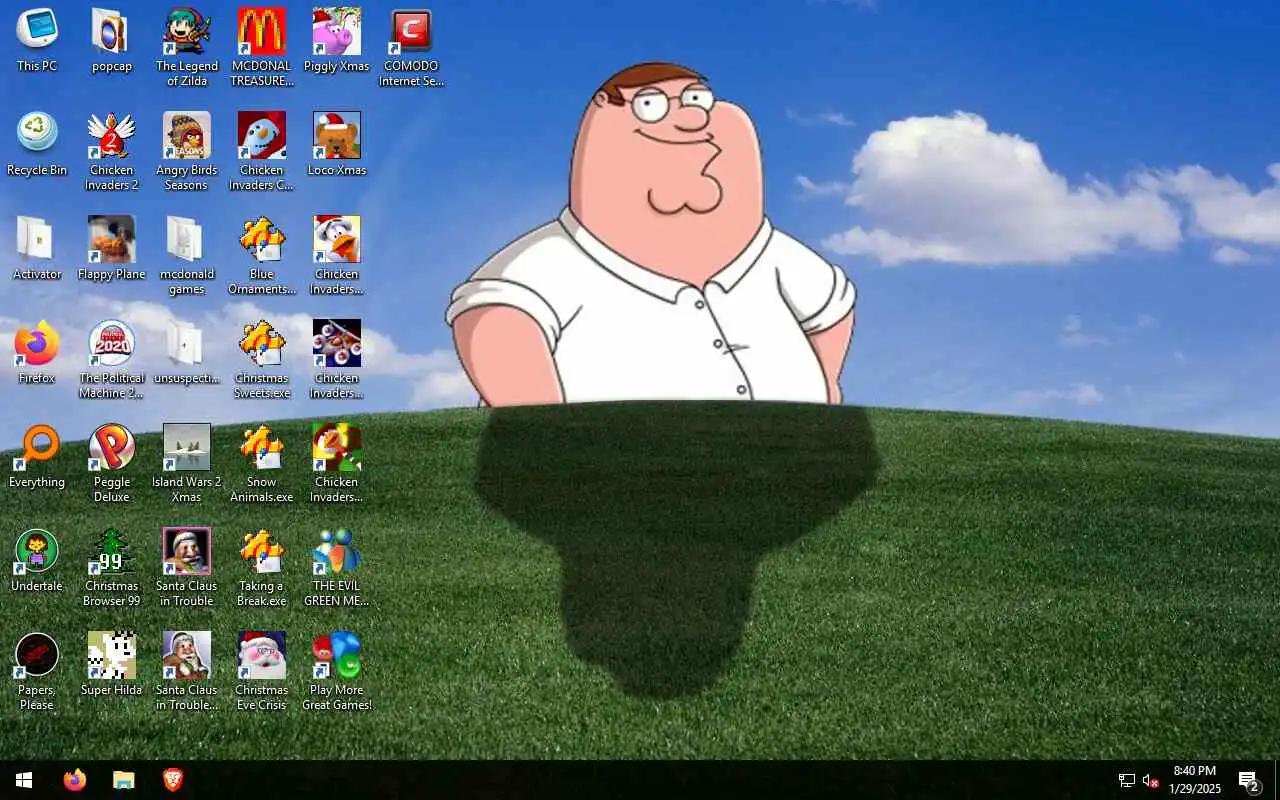Launch THE EVIL GREEN ME... shortcut
This screenshot has height=800, width=1280.
(x=337, y=567)
